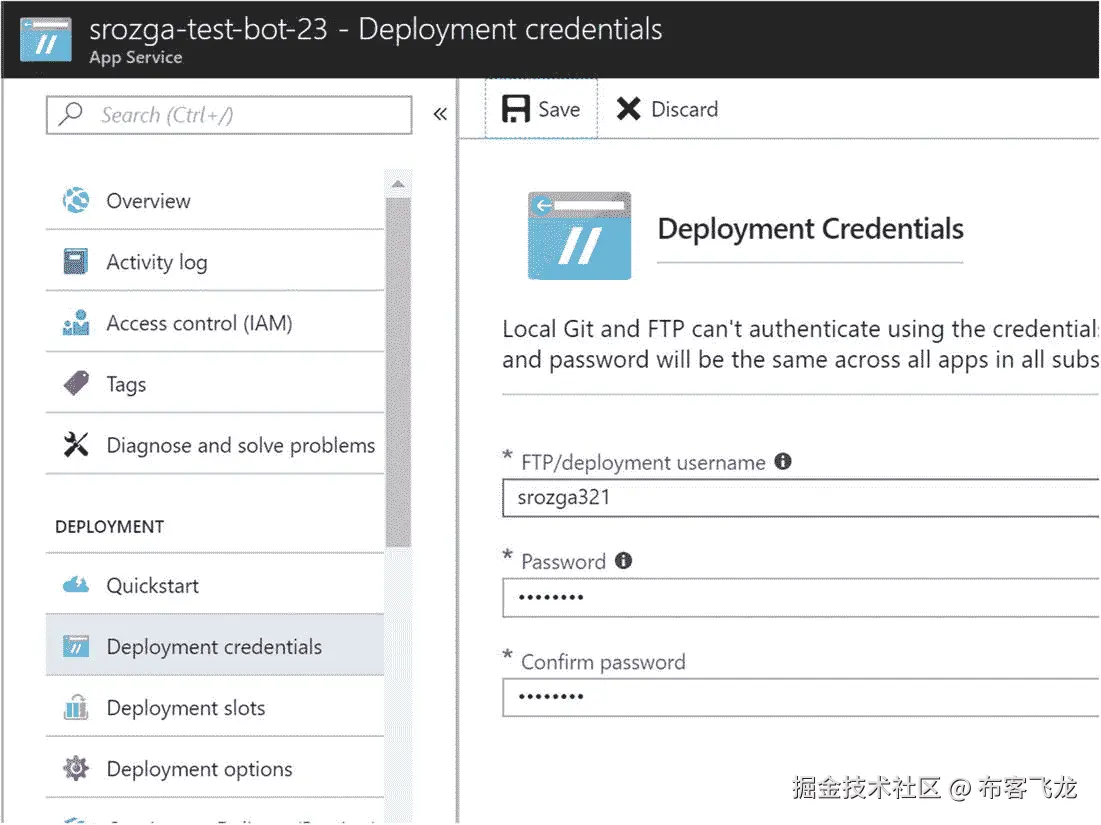Click the Access control people icon
1101x825 pixels.
[x=76, y=323]
